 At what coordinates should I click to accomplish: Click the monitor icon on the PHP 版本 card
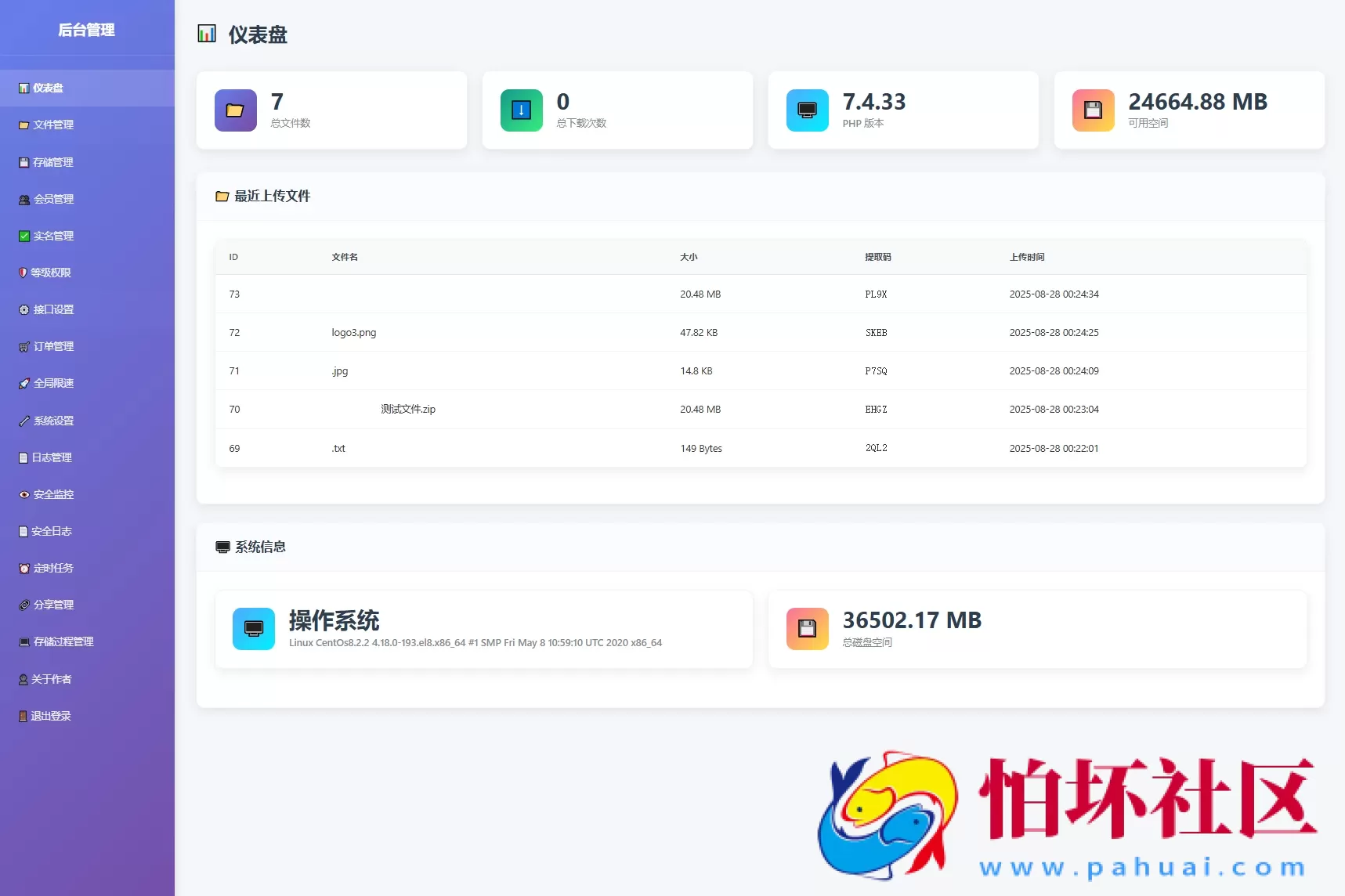807,110
